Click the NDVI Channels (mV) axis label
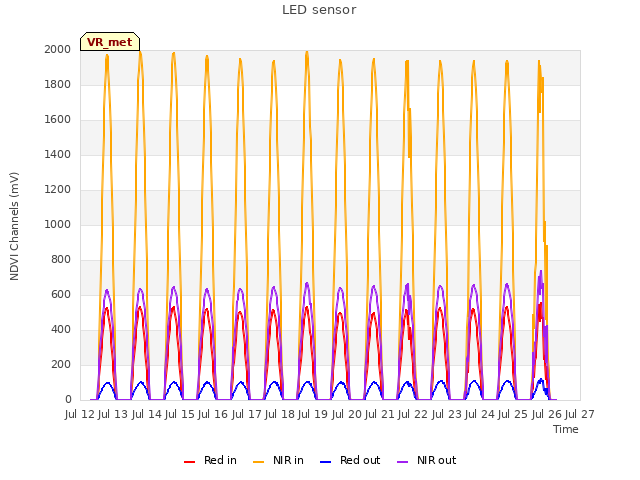 14,226
